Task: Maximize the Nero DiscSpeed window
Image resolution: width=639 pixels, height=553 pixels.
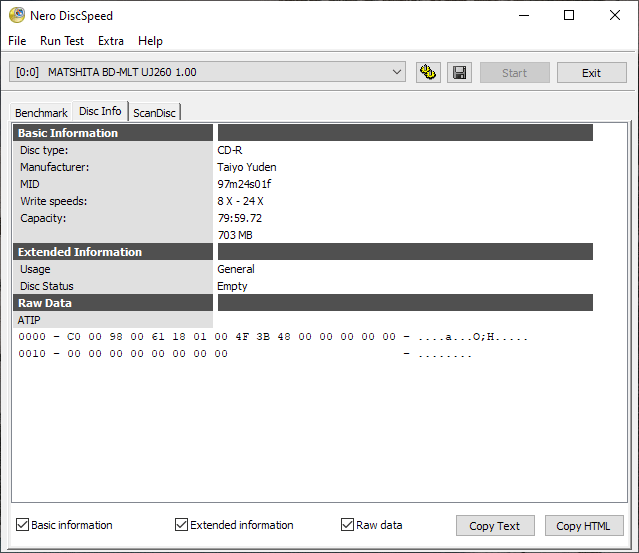Action: (569, 15)
